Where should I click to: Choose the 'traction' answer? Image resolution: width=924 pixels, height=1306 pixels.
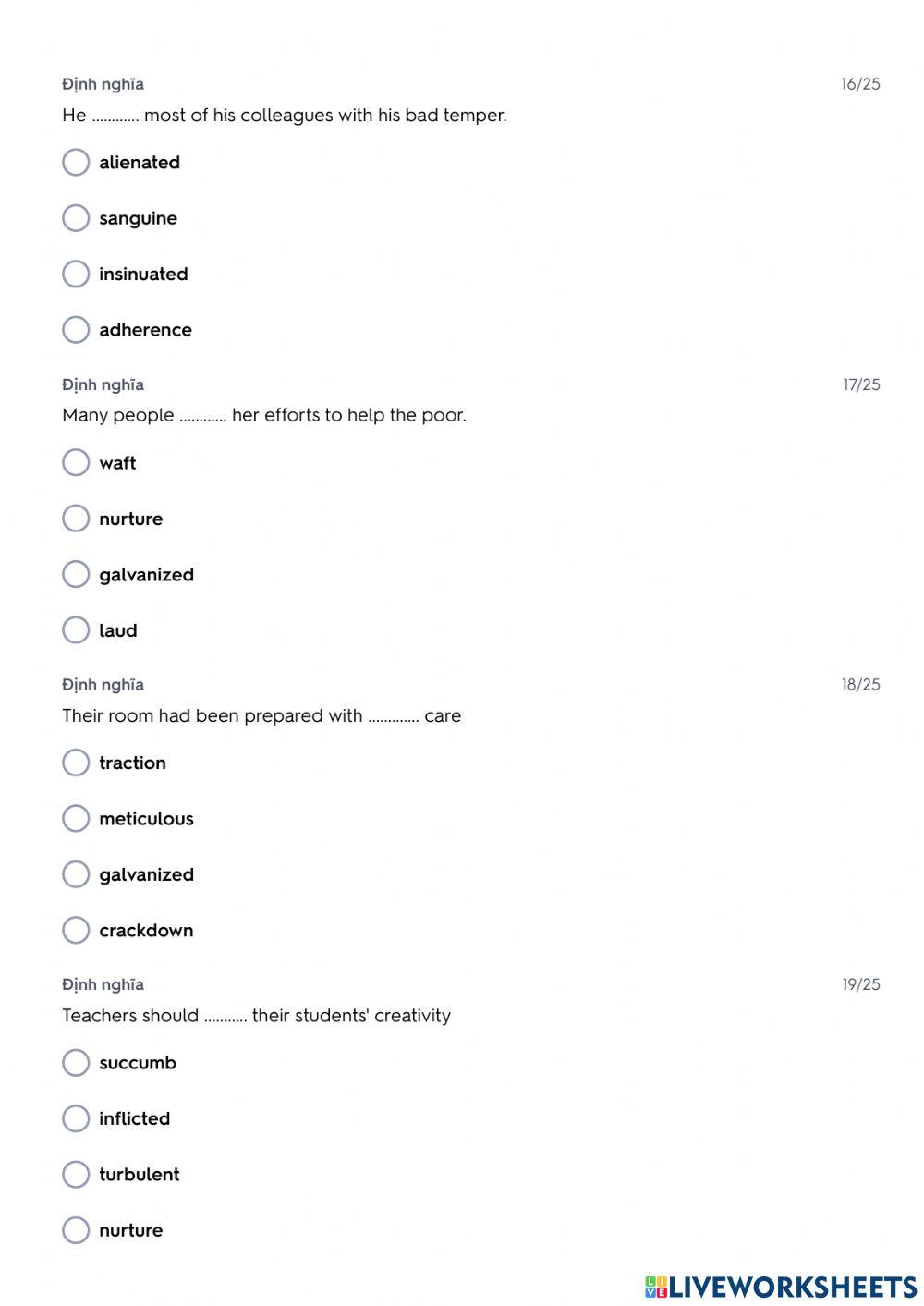76,763
